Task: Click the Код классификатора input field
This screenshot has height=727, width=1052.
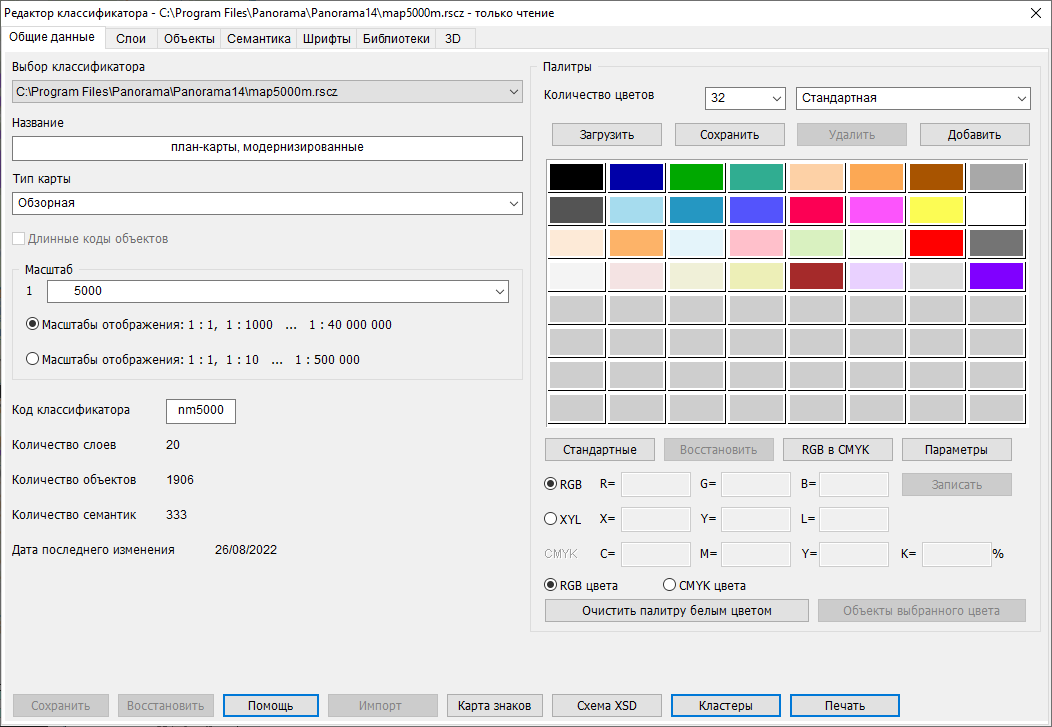Action: click(x=201, y=410)
